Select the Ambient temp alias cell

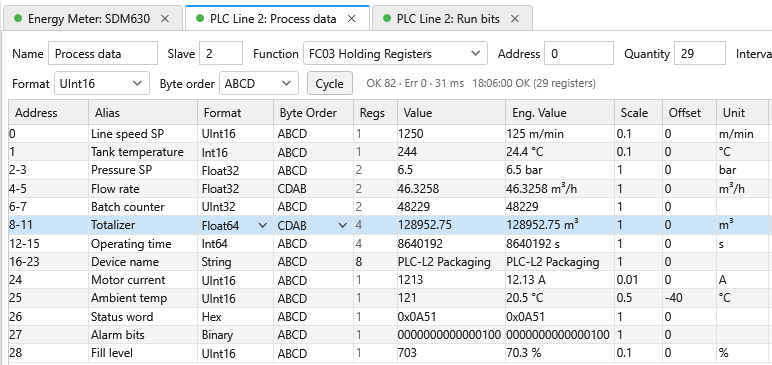point(143,299)
